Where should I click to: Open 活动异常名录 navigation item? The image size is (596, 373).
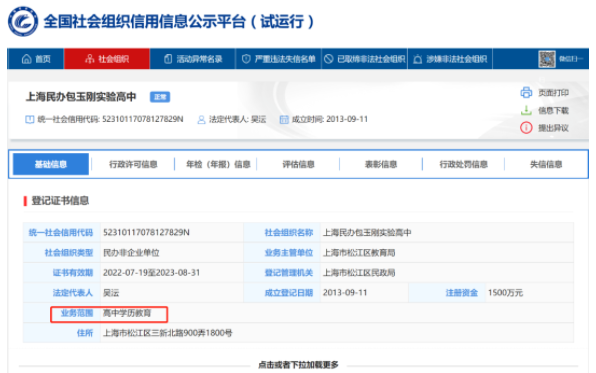pos(193,59)
